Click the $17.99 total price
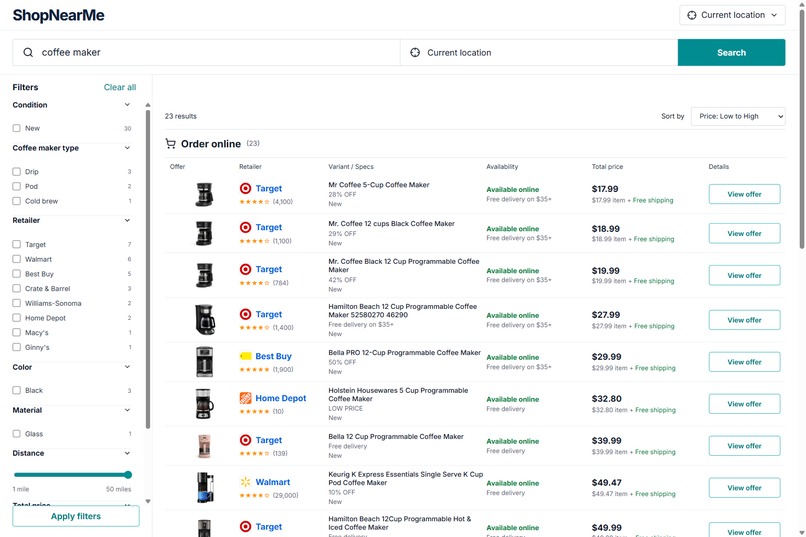The image size is (806, 537). pyautogui.click(x=605, y=189)
